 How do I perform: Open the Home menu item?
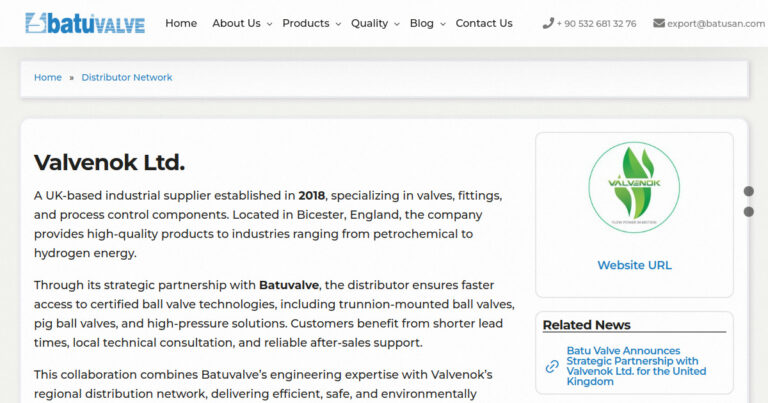coord(181,23)
